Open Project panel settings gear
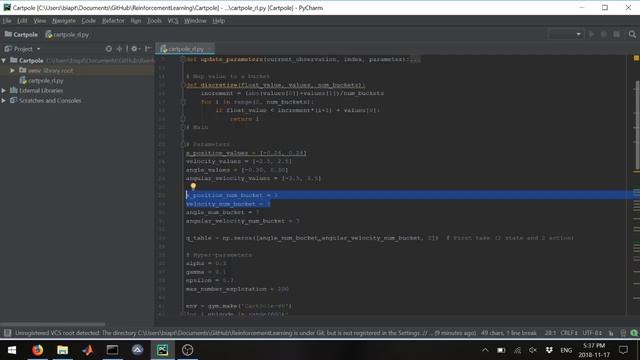This screenshot has height=360, width=640. pos(135,49)
